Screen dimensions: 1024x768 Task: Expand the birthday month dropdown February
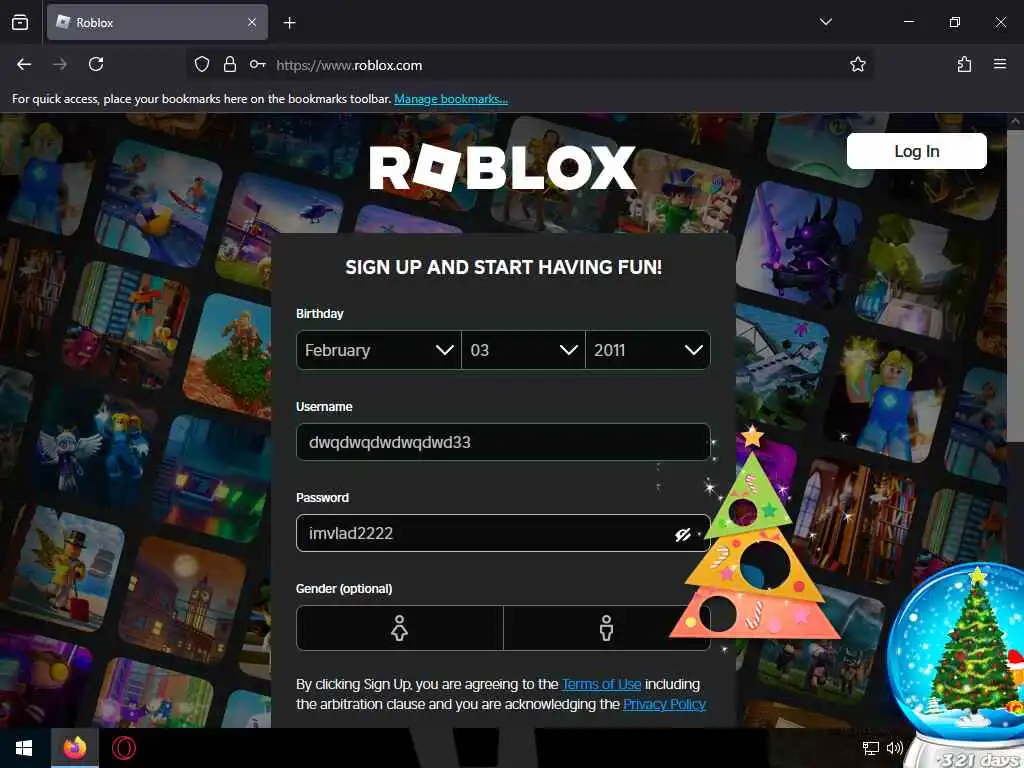pos(379,350)
